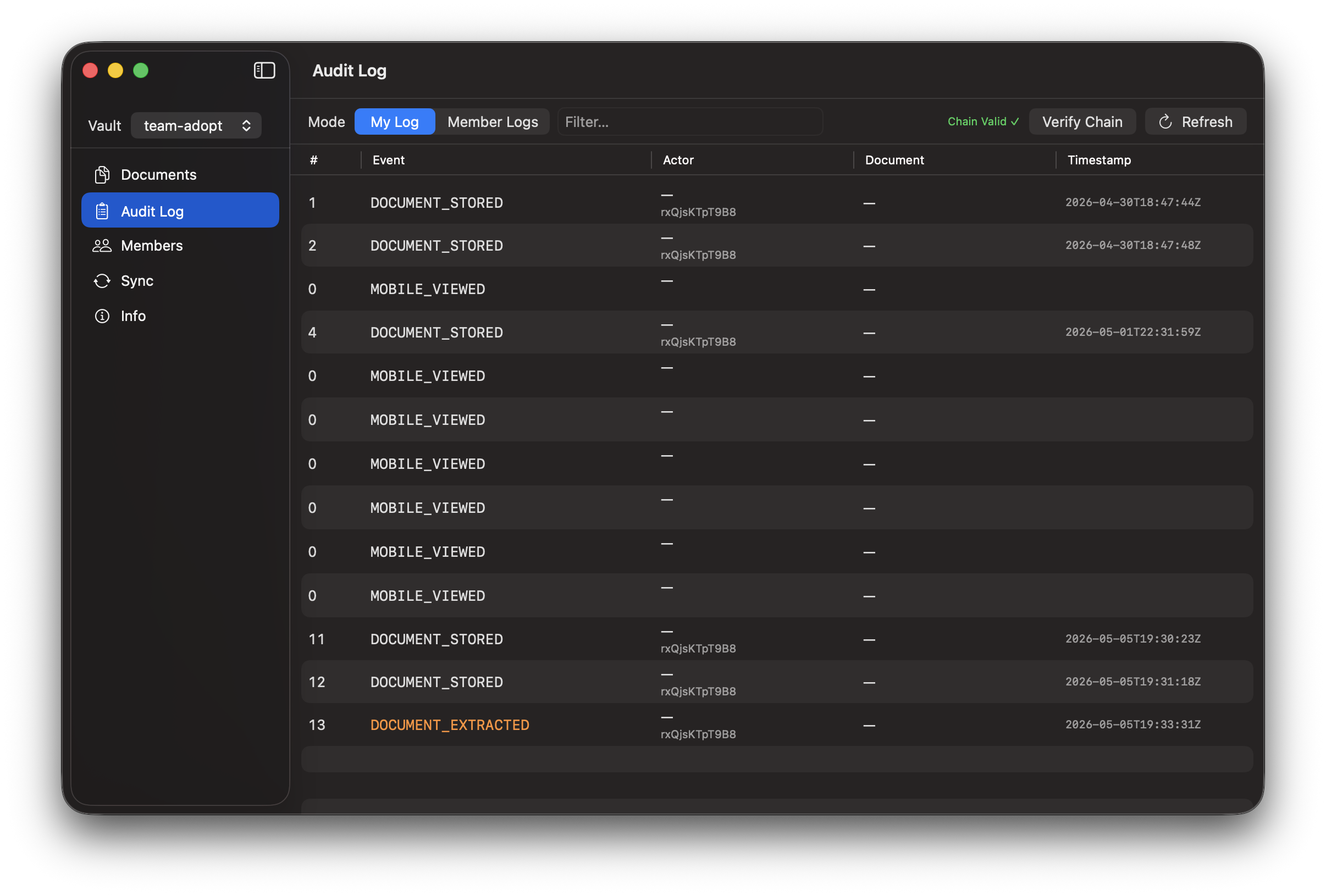Image resolution: width=1326 pixels, height=896 pixels.
Task: Click row number 11 cell
Action: pos(317,639)
